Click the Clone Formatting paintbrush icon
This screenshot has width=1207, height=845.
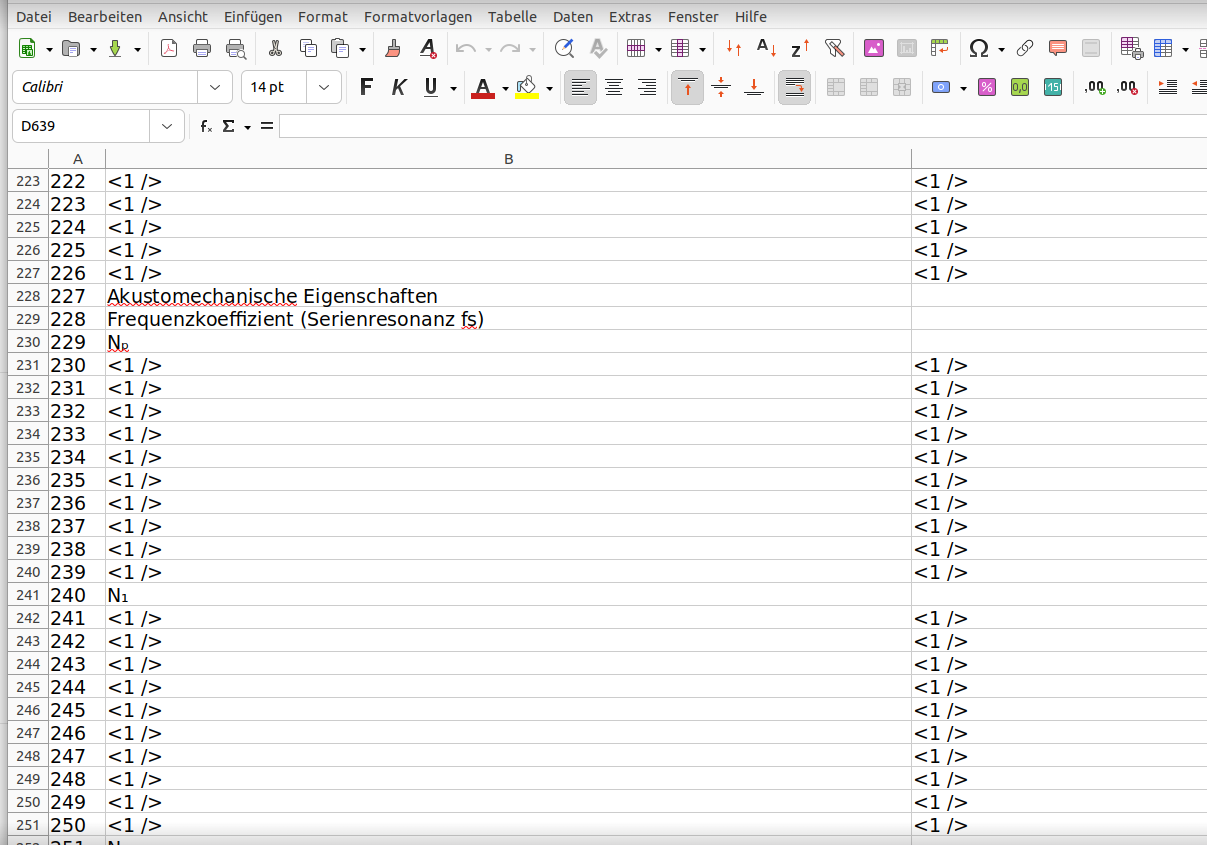[x=394, y=48]
